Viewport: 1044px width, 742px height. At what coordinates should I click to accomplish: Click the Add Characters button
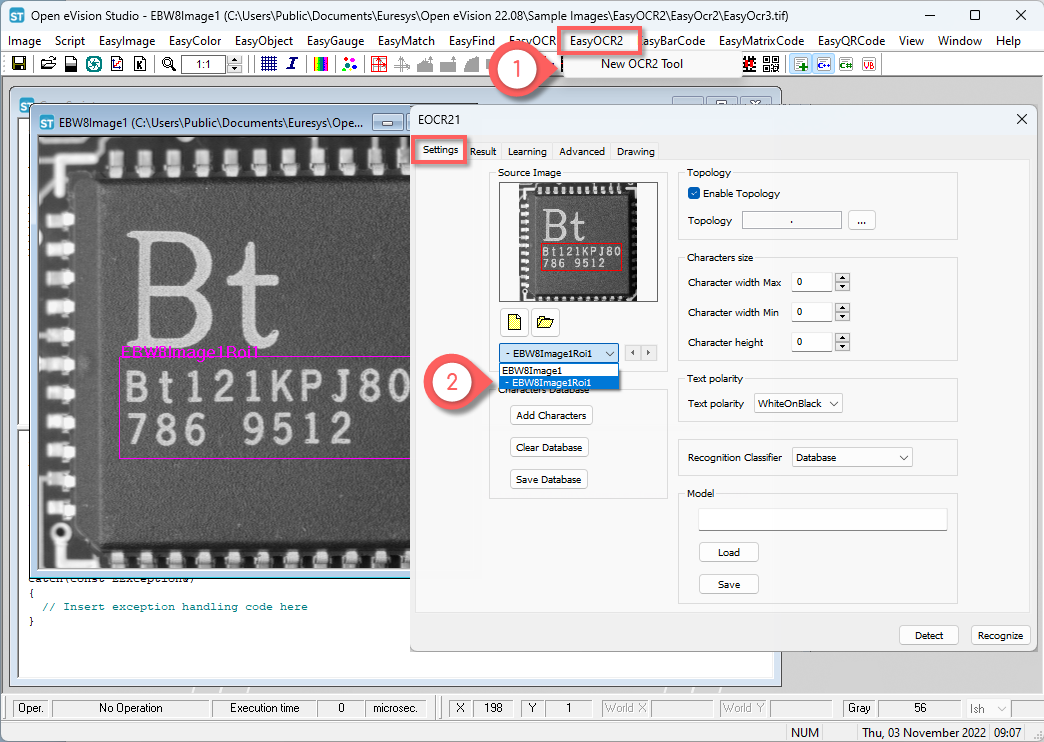[551, 415]
